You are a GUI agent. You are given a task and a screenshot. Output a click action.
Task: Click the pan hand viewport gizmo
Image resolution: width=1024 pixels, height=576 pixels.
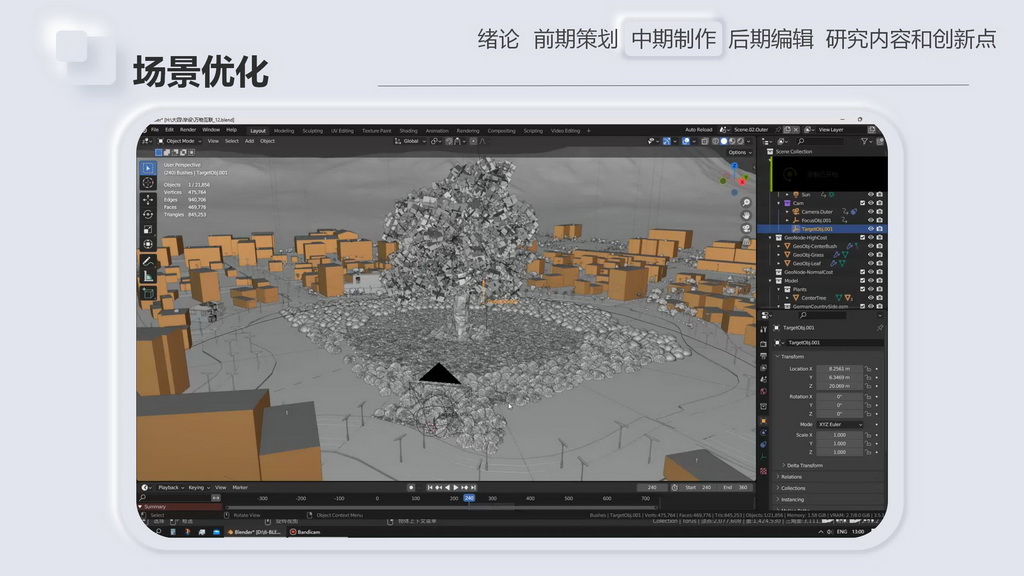pyautogui.click(x=746, y=215)
